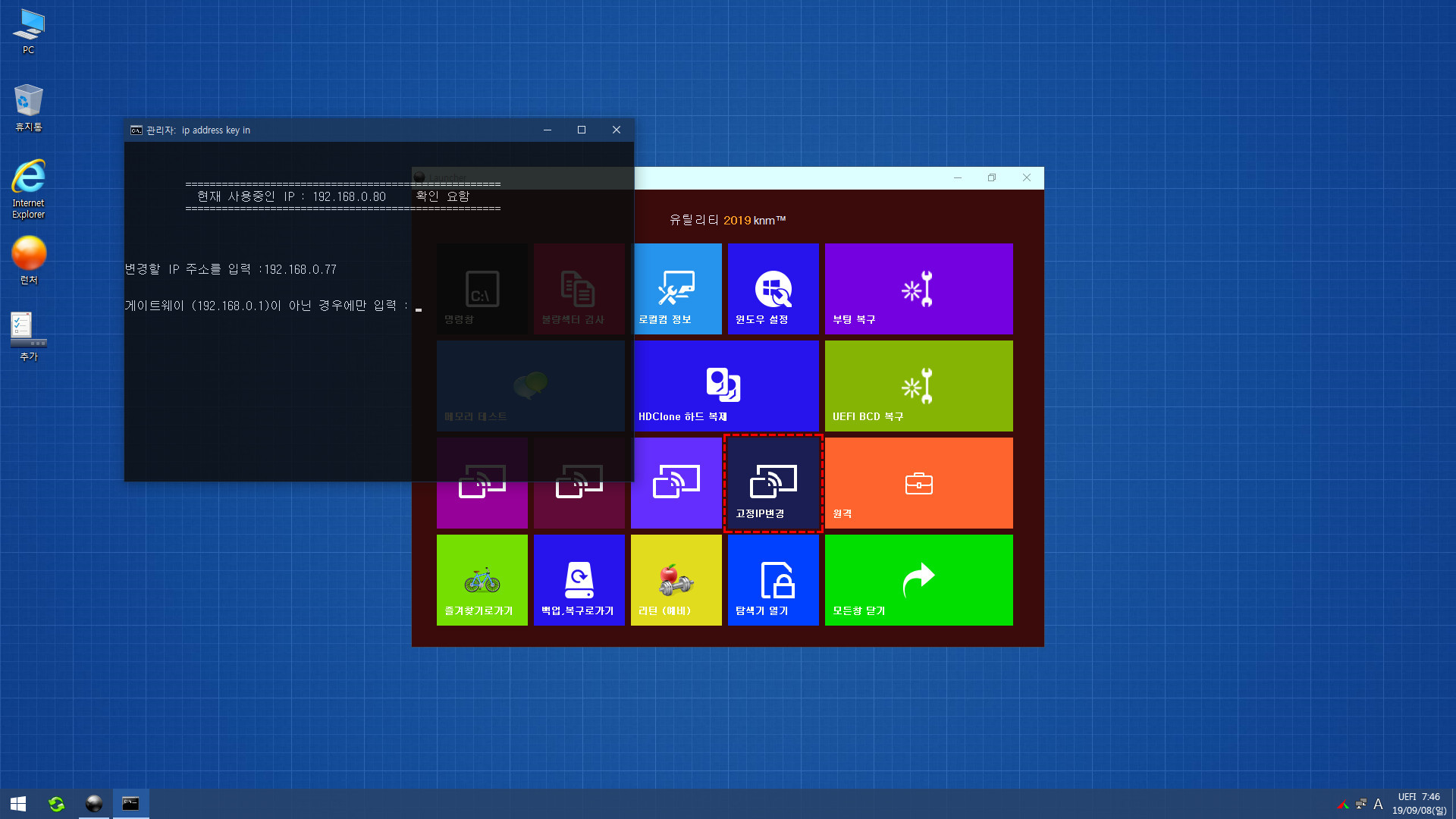Open the network computers tray icon
The image size is (1456, 819).
point(1361,804)
